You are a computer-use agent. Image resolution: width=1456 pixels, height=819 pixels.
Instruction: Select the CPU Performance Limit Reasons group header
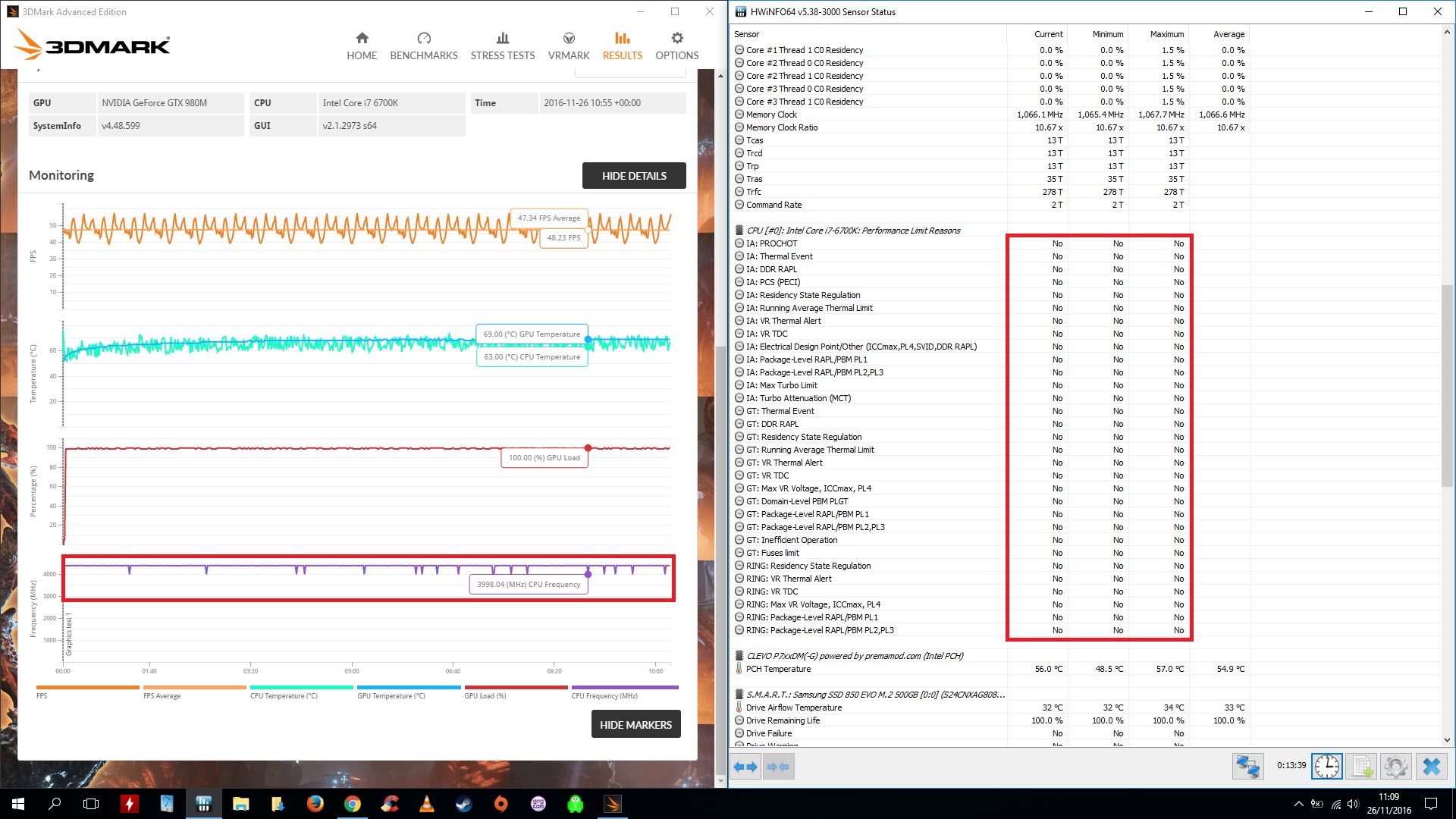pyautogui.click(x=853, y=231)
